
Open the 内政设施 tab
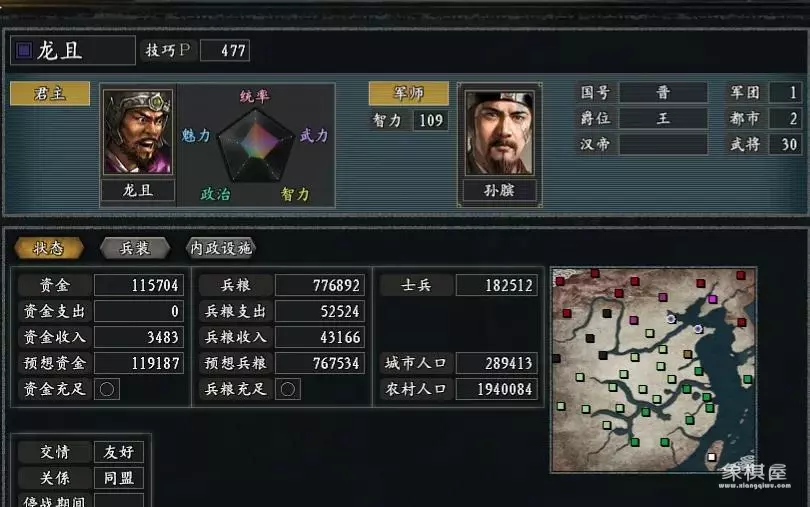click(221, 248)
